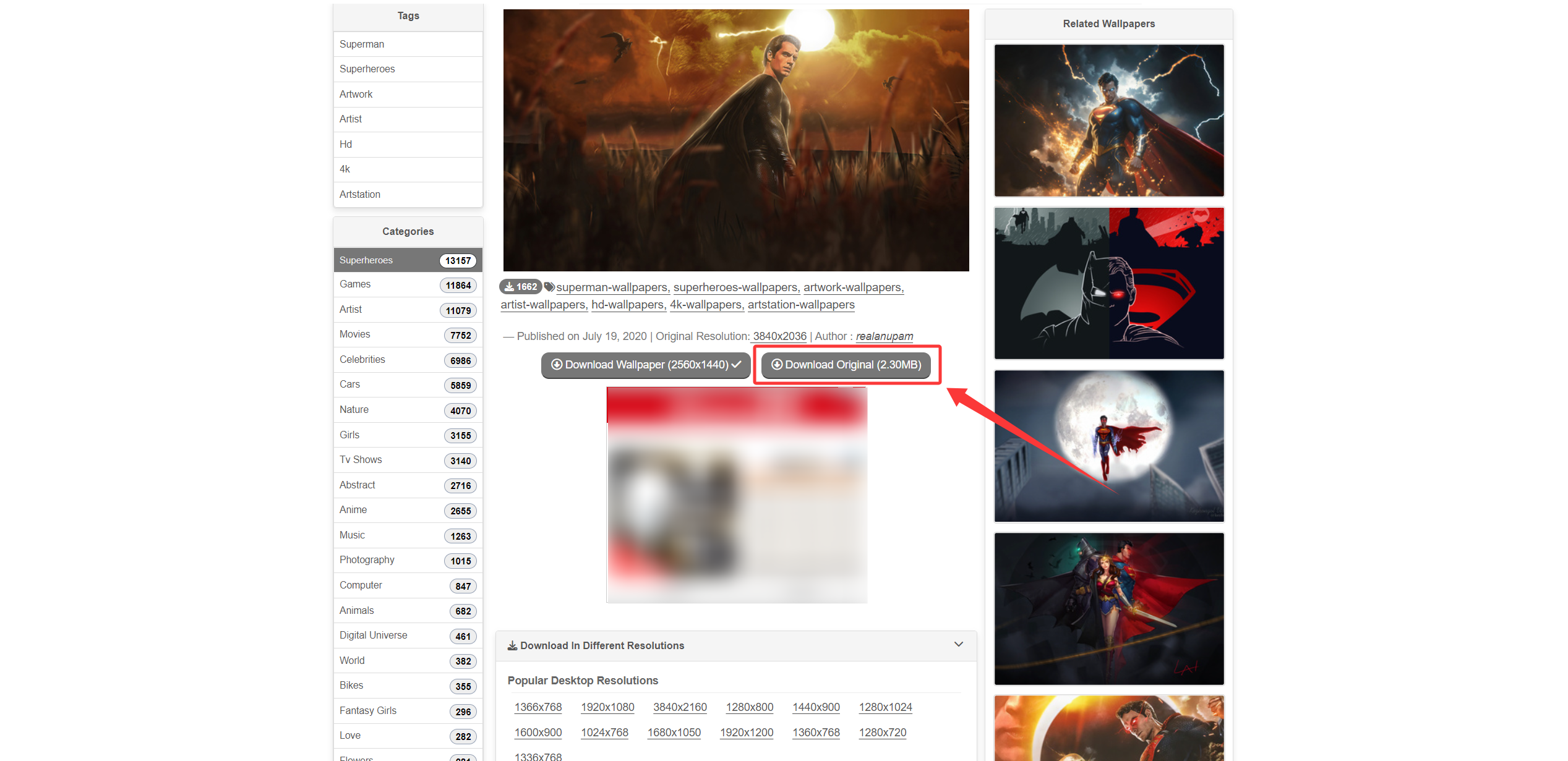This screenshot has width=1568, height=761.
Task: Download Wallpaper in 2560x1440
Action: (645, 365)
